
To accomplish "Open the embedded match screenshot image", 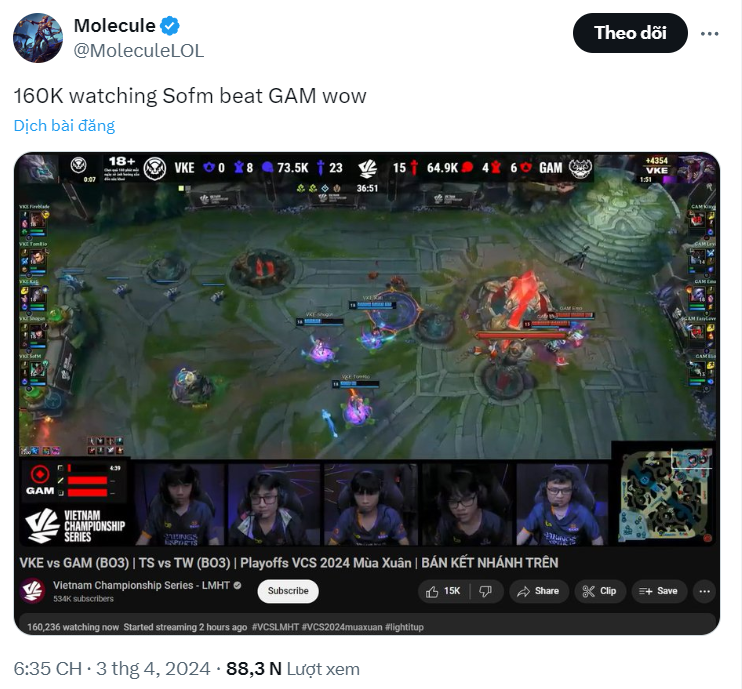I will point(367,393).
